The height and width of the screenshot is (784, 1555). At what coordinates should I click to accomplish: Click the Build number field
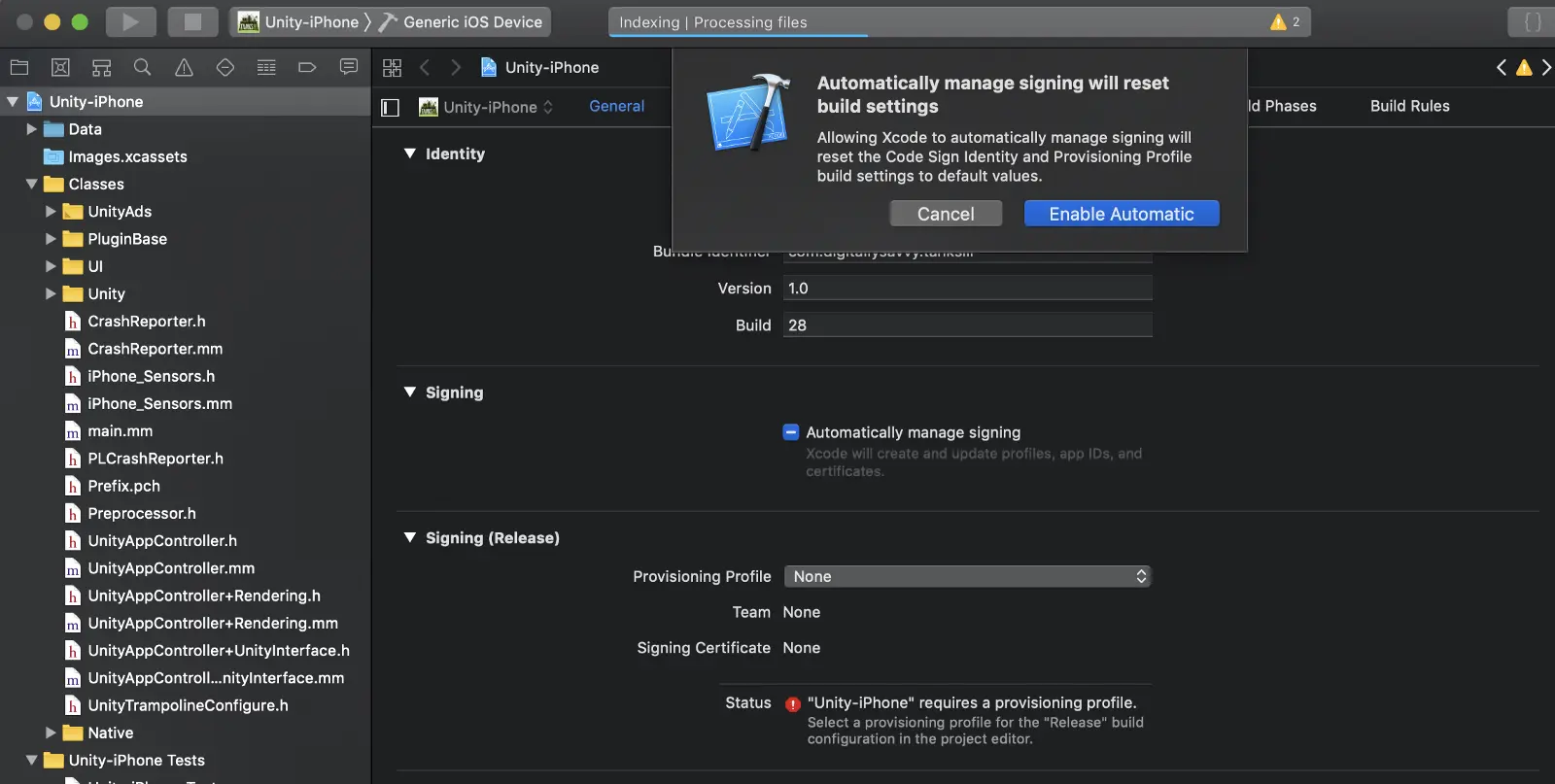click(967, 325)
